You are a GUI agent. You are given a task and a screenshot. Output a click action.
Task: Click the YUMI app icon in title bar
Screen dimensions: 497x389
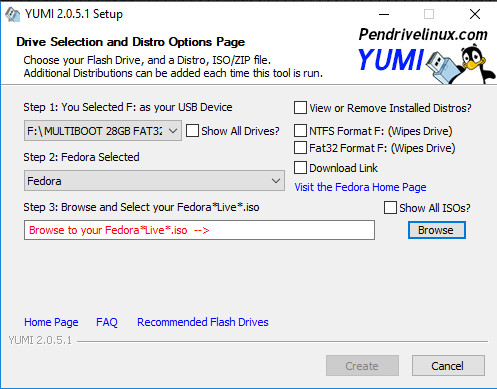(x=13, y=15)
